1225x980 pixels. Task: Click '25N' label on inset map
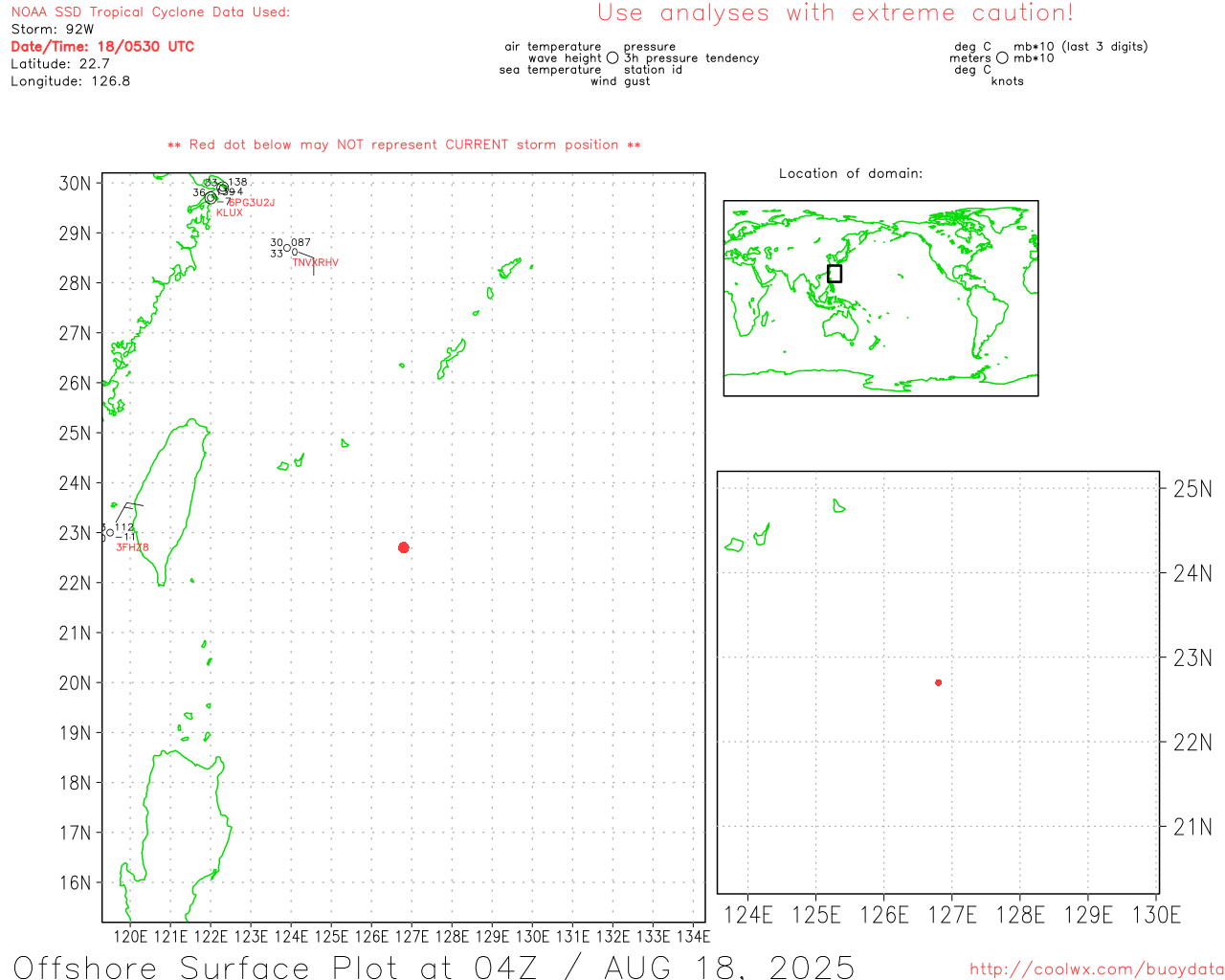[x=1192, y=489]
